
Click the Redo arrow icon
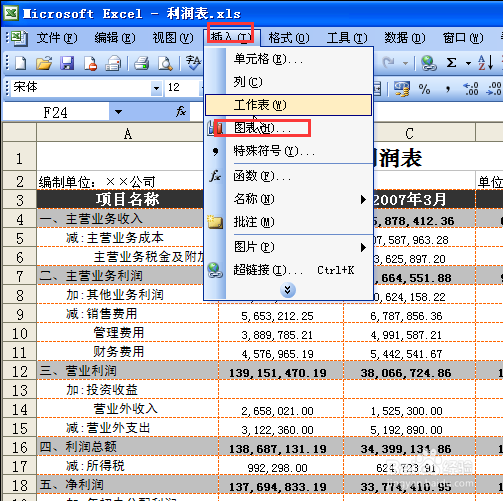pyautogui.click(x=389, y=62)
